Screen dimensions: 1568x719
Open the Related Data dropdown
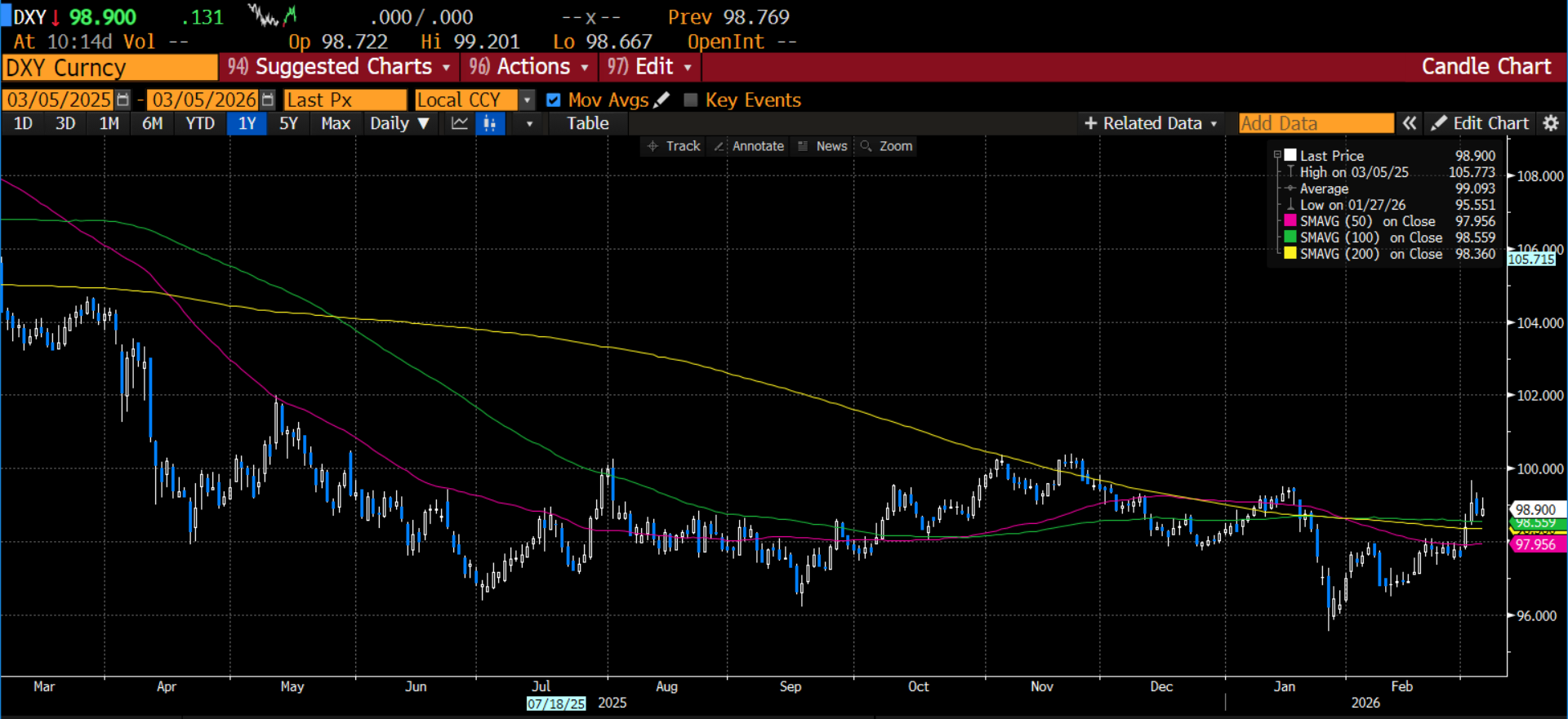point(1151,123)
